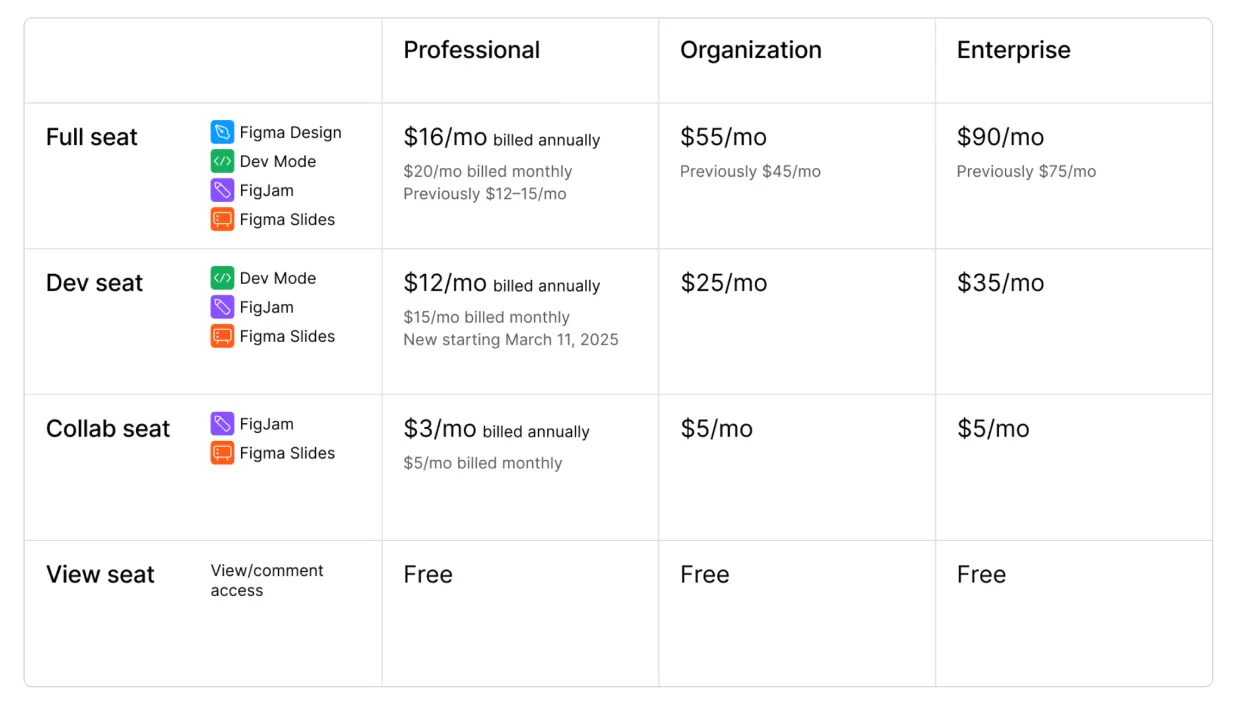1238x712 pixels.
Task: Select the FigJam icon in Full seat row
Action: point(222,190)
